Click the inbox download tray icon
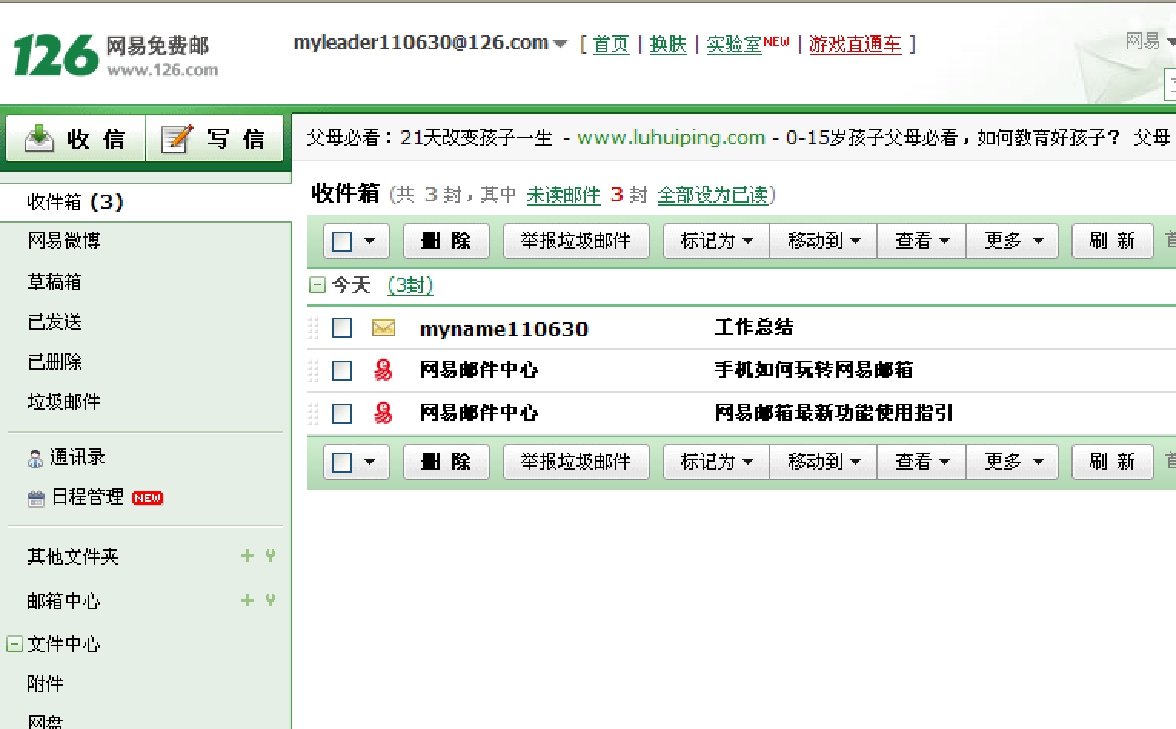 tap(39, 138)
